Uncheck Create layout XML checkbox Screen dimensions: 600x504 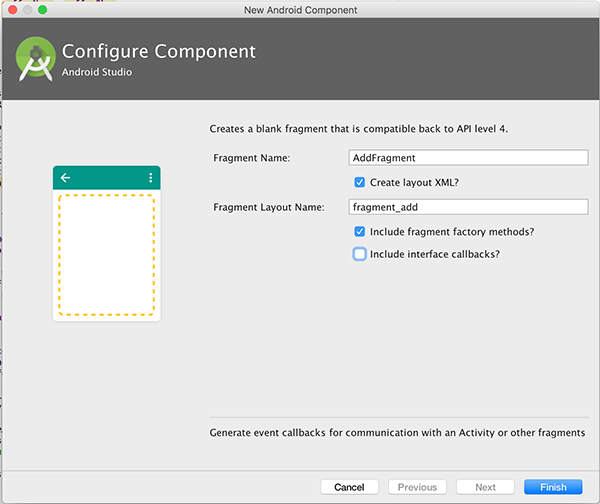tap(360, 182)
